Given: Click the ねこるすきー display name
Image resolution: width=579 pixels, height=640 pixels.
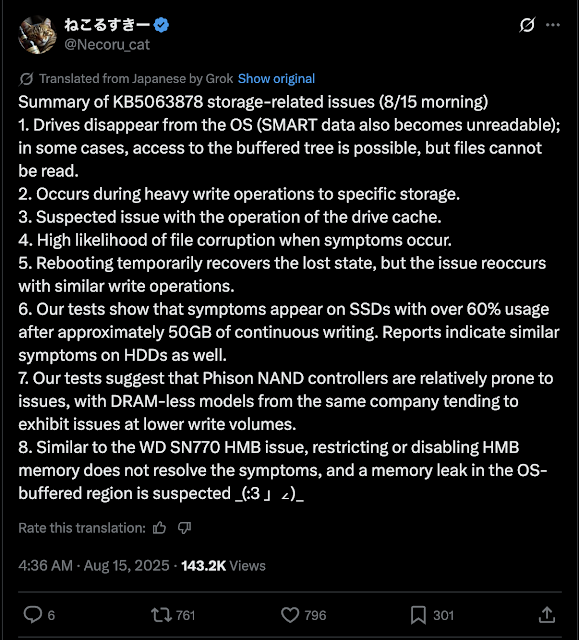Looking at the screenshot, I should pos(107,24).
